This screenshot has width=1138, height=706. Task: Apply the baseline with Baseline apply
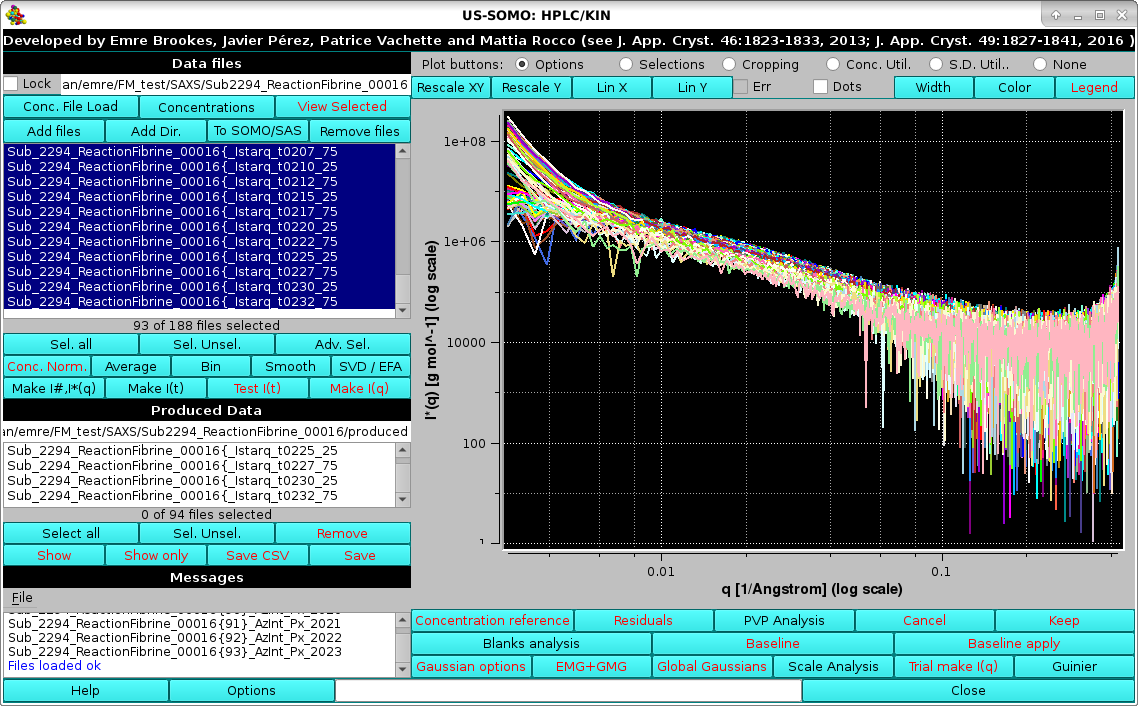click(x=1014, y=643)
